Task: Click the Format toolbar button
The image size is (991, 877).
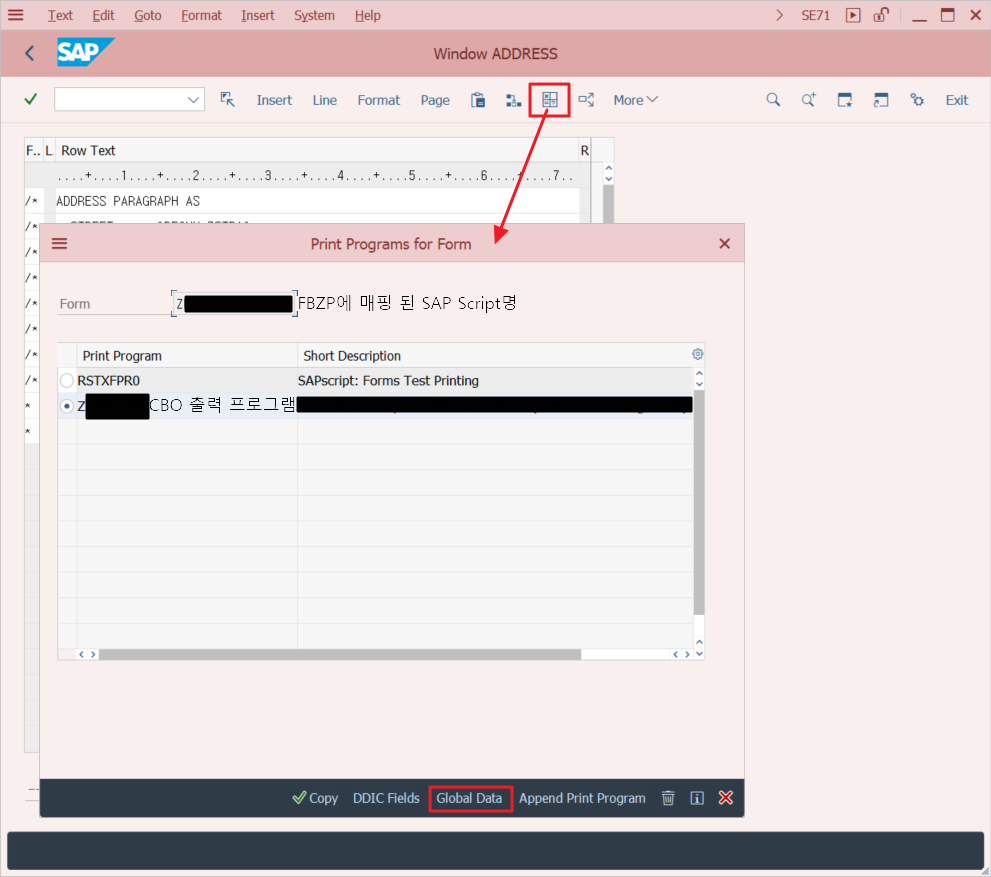Action: 379,100
